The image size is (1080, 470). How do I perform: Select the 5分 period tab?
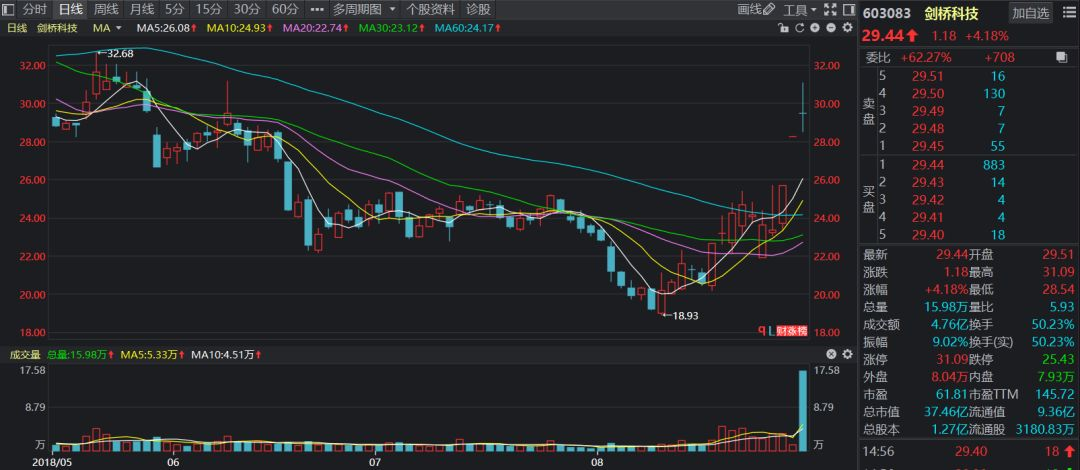(x=175, y=10)
